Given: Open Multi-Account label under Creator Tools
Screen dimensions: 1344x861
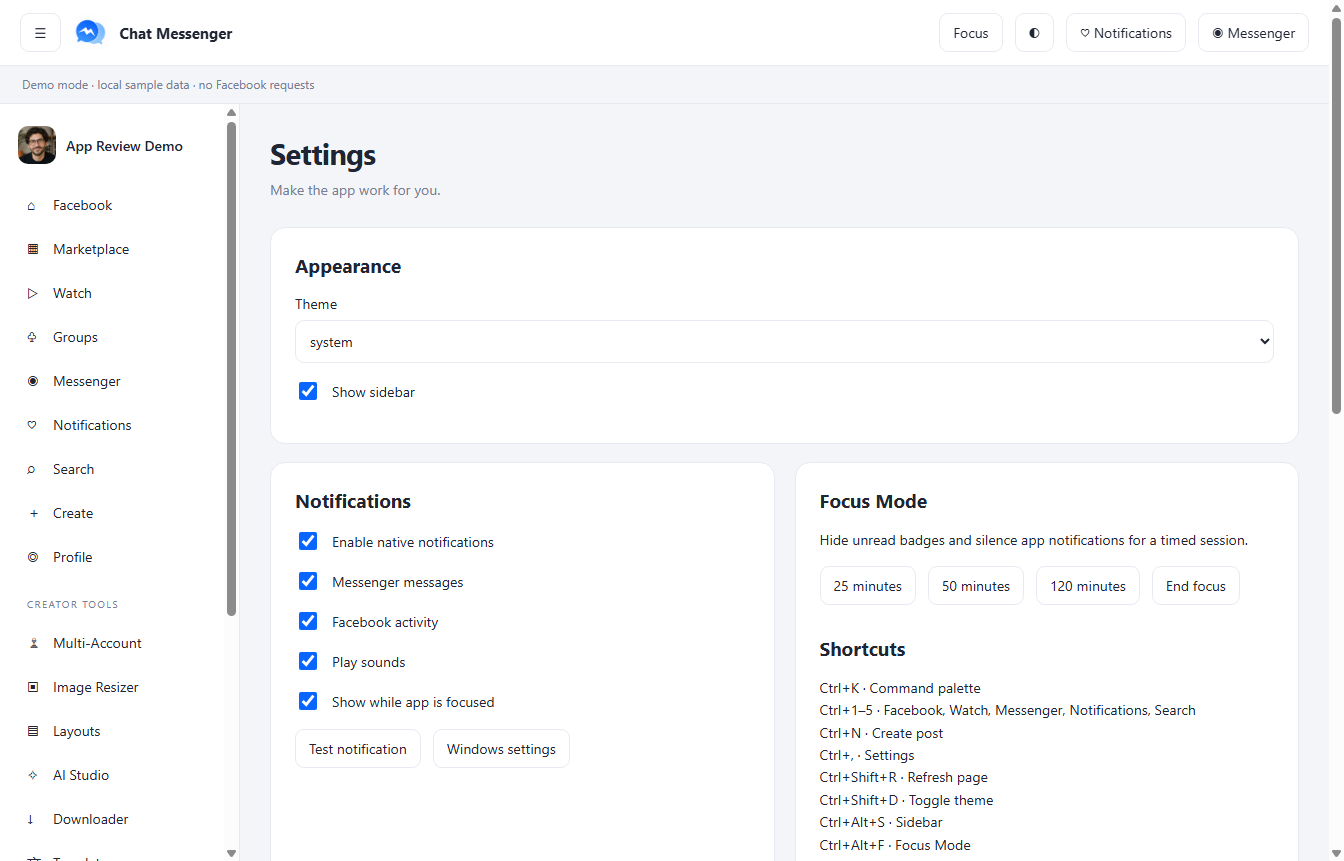Looking at the screenshot, I should tap(97, 643).
